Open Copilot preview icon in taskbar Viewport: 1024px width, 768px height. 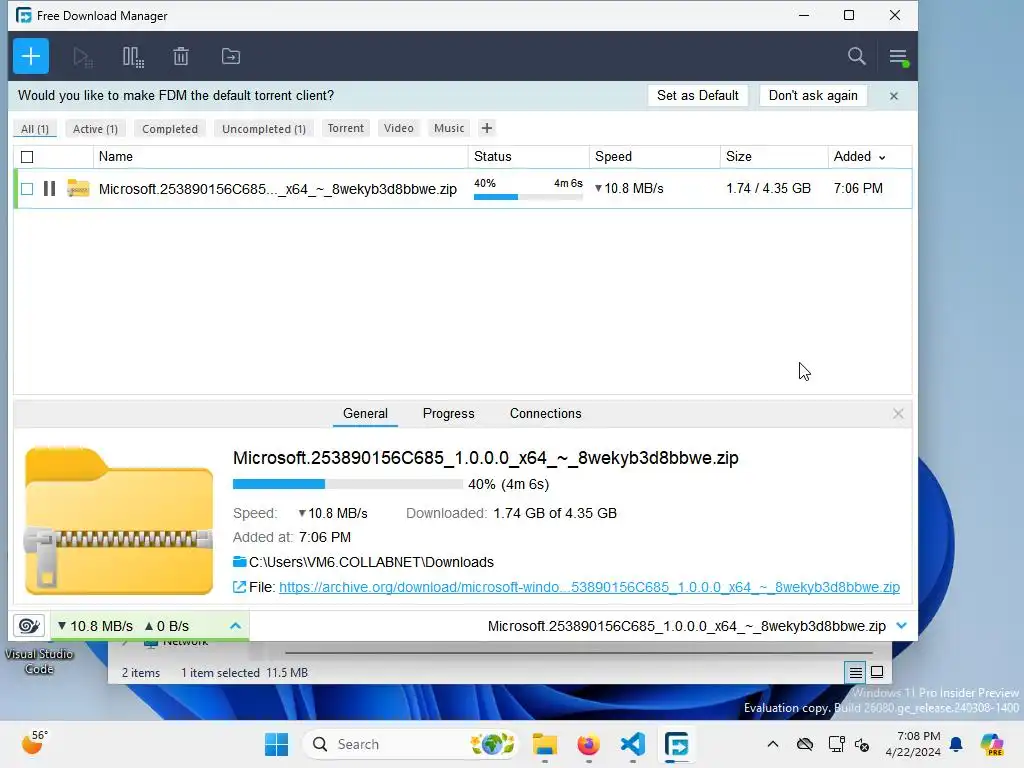pos(991,744)
